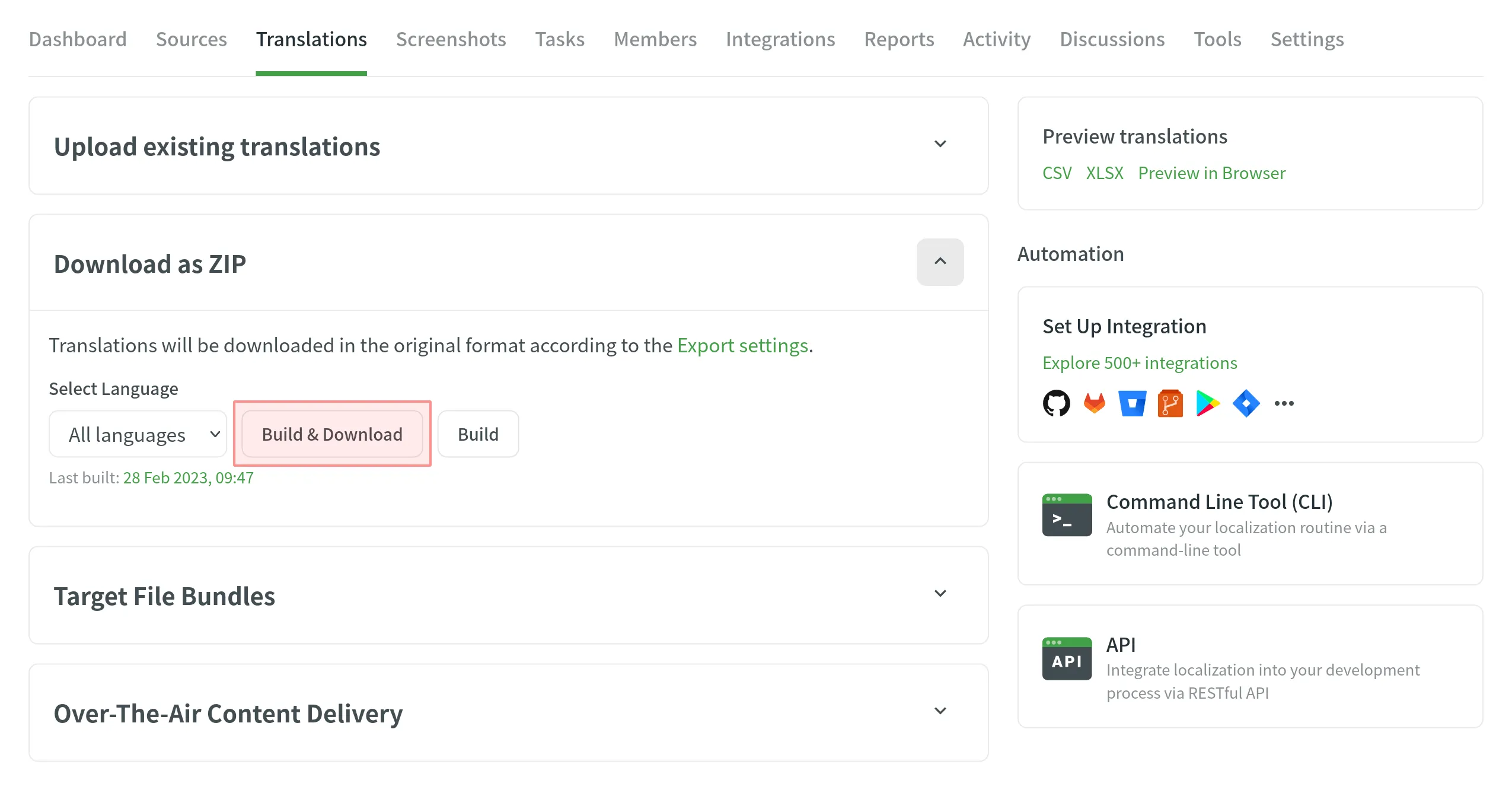
Task: Explore 500+ integrations link
Action: click(x=1140, y=362)
